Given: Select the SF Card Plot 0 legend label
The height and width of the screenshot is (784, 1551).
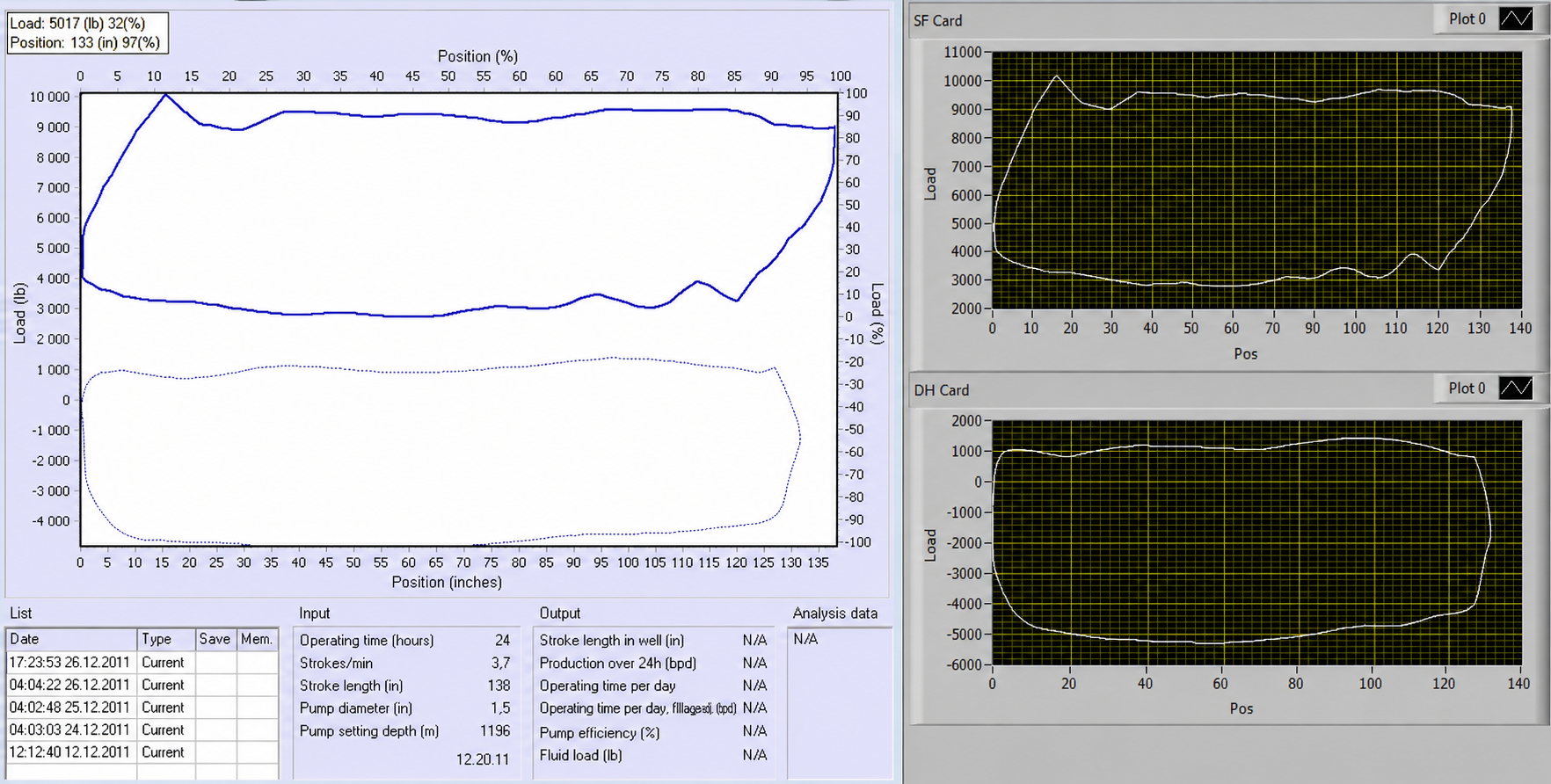Looking at the screenshot, I should (1467, 18).
